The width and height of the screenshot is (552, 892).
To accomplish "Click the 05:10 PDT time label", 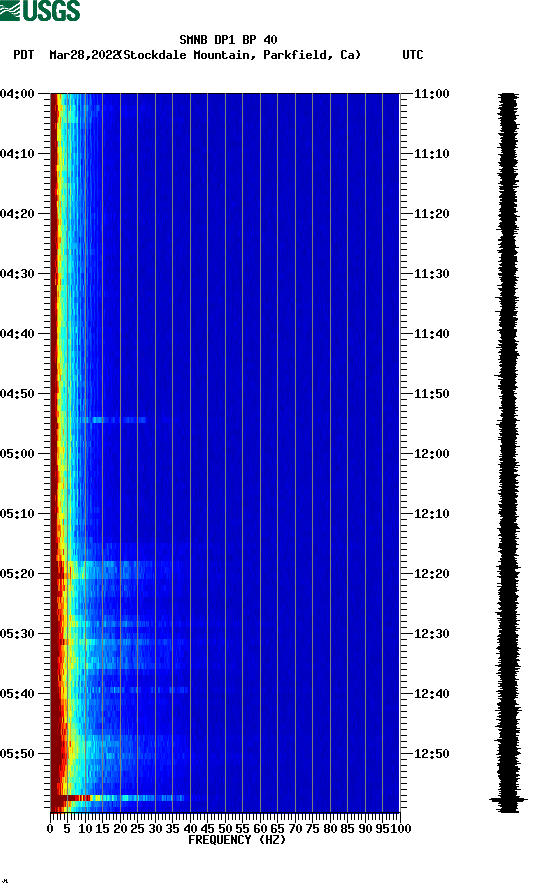I will pyautogui.click(x=17, y=514).
